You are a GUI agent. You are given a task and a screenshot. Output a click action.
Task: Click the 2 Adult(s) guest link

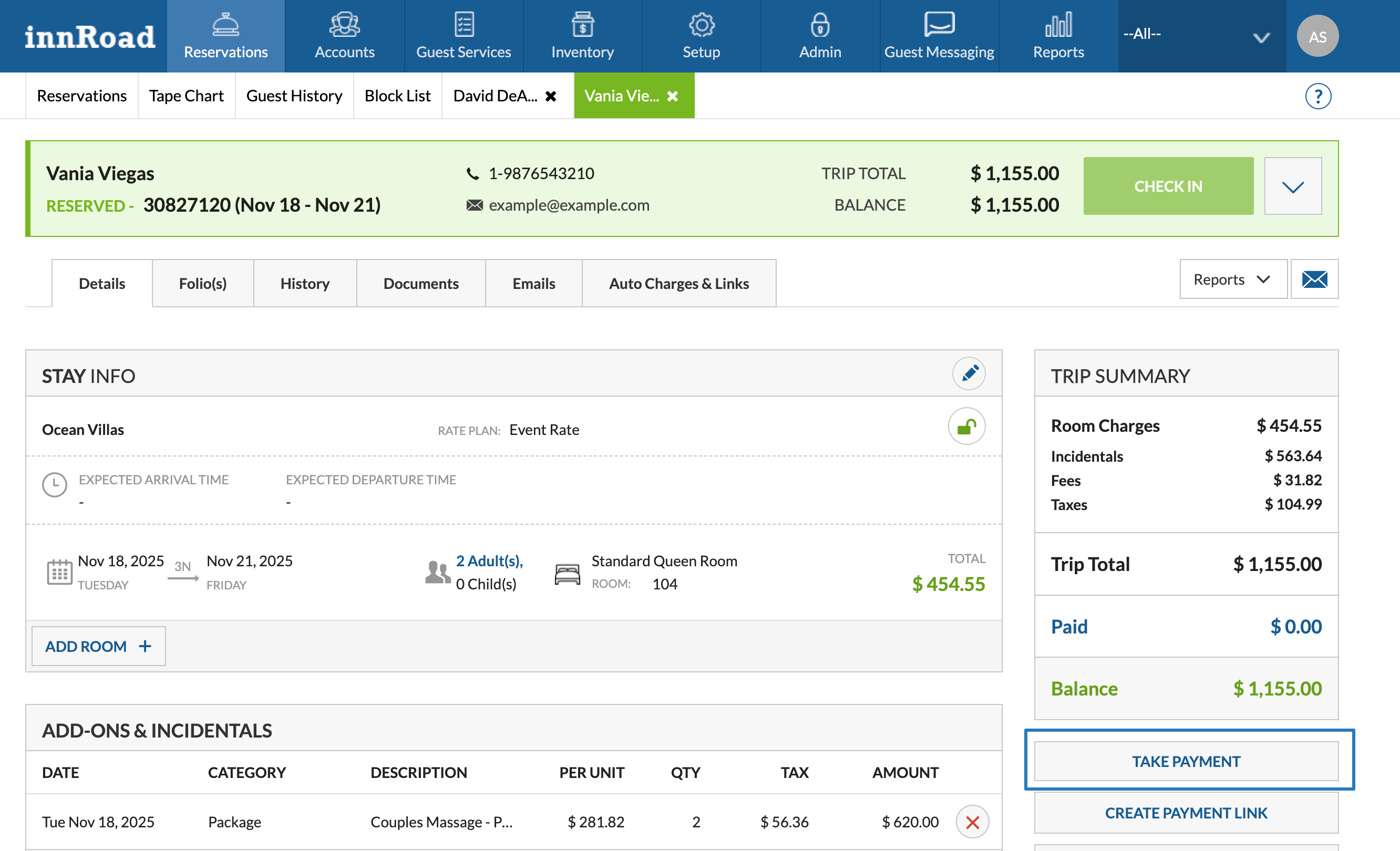click(x=489, y=561)
